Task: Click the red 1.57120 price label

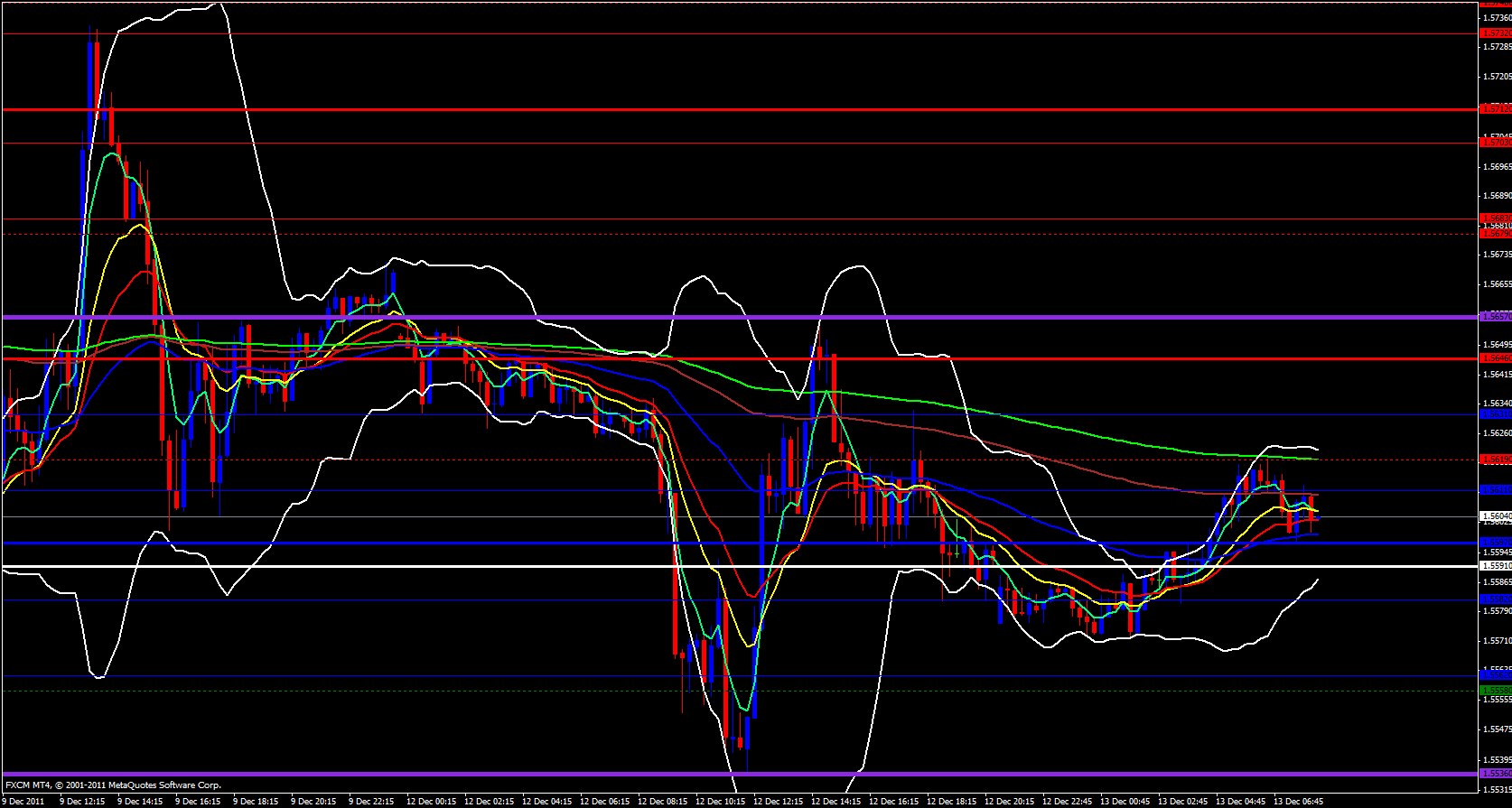Action: [1495, 109]
